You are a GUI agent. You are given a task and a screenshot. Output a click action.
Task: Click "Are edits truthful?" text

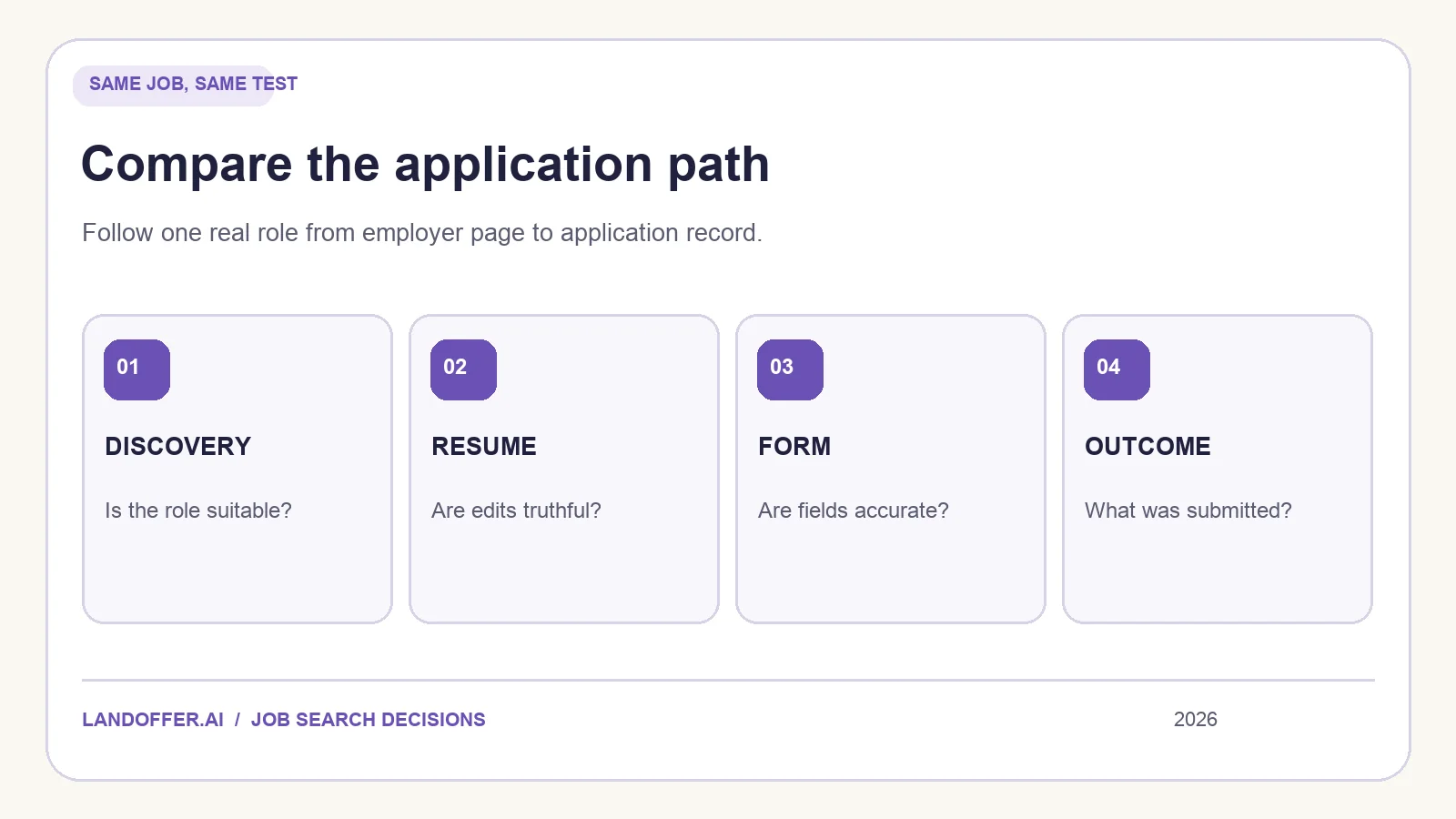pyautogui.click(x=516, y=511)
